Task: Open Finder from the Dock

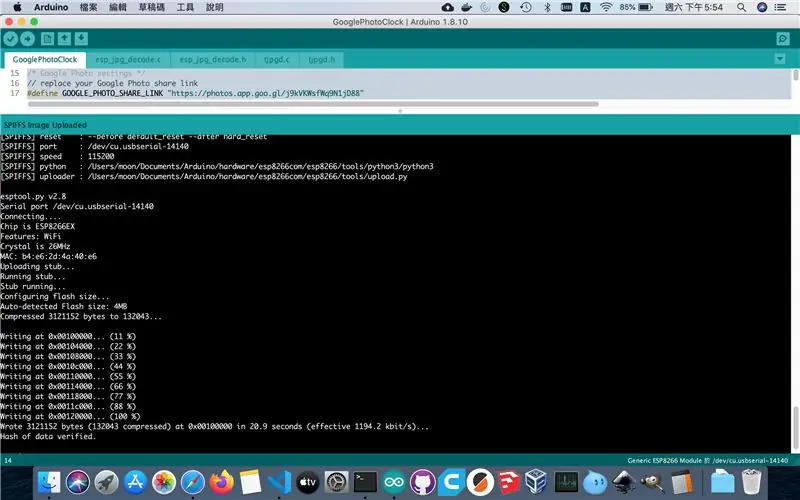Action: 49,482
